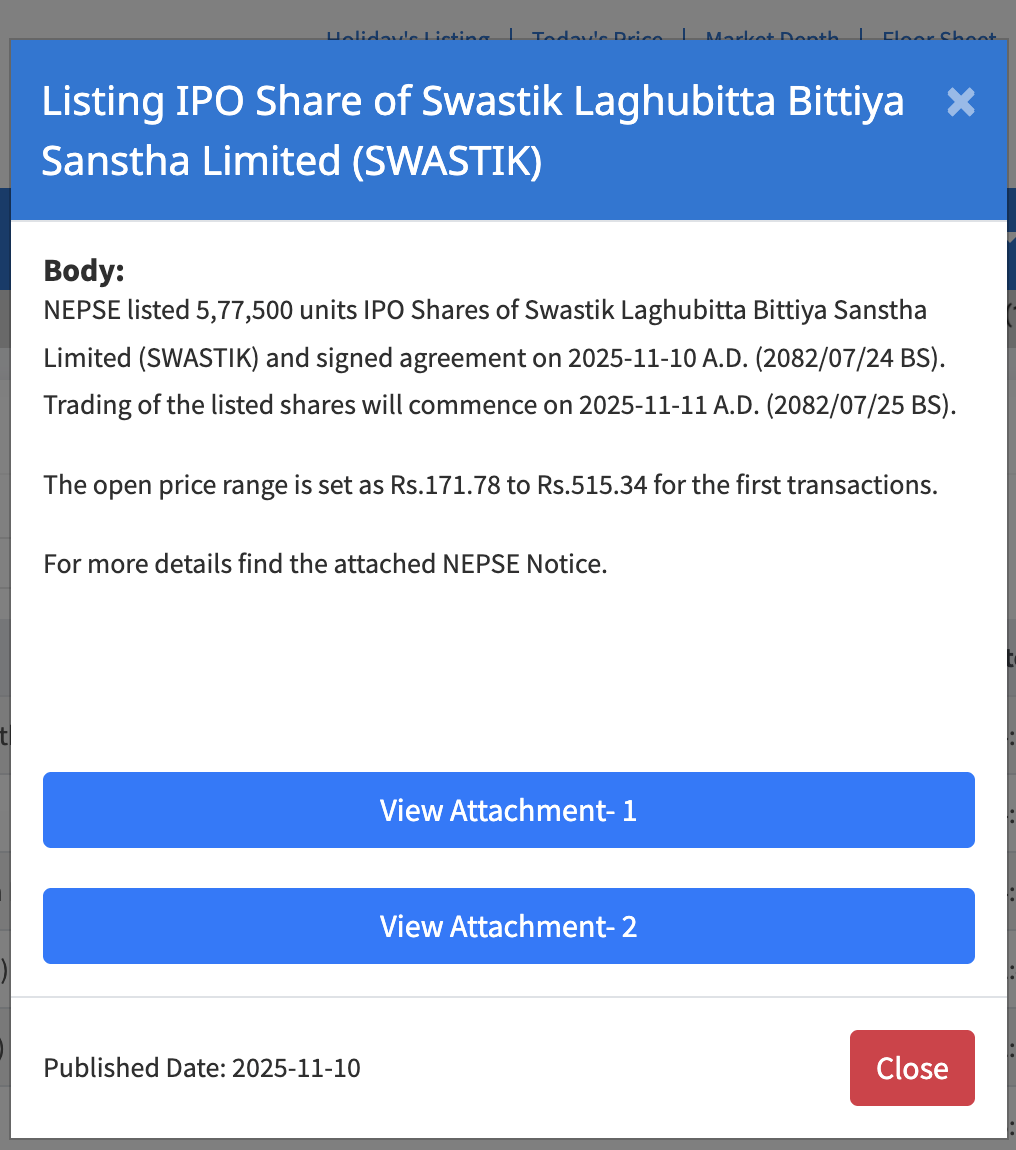Click the bold Body: label
Image resolution: width=1016 pixels, height=1150 pixels.
(x=84, y=271)
